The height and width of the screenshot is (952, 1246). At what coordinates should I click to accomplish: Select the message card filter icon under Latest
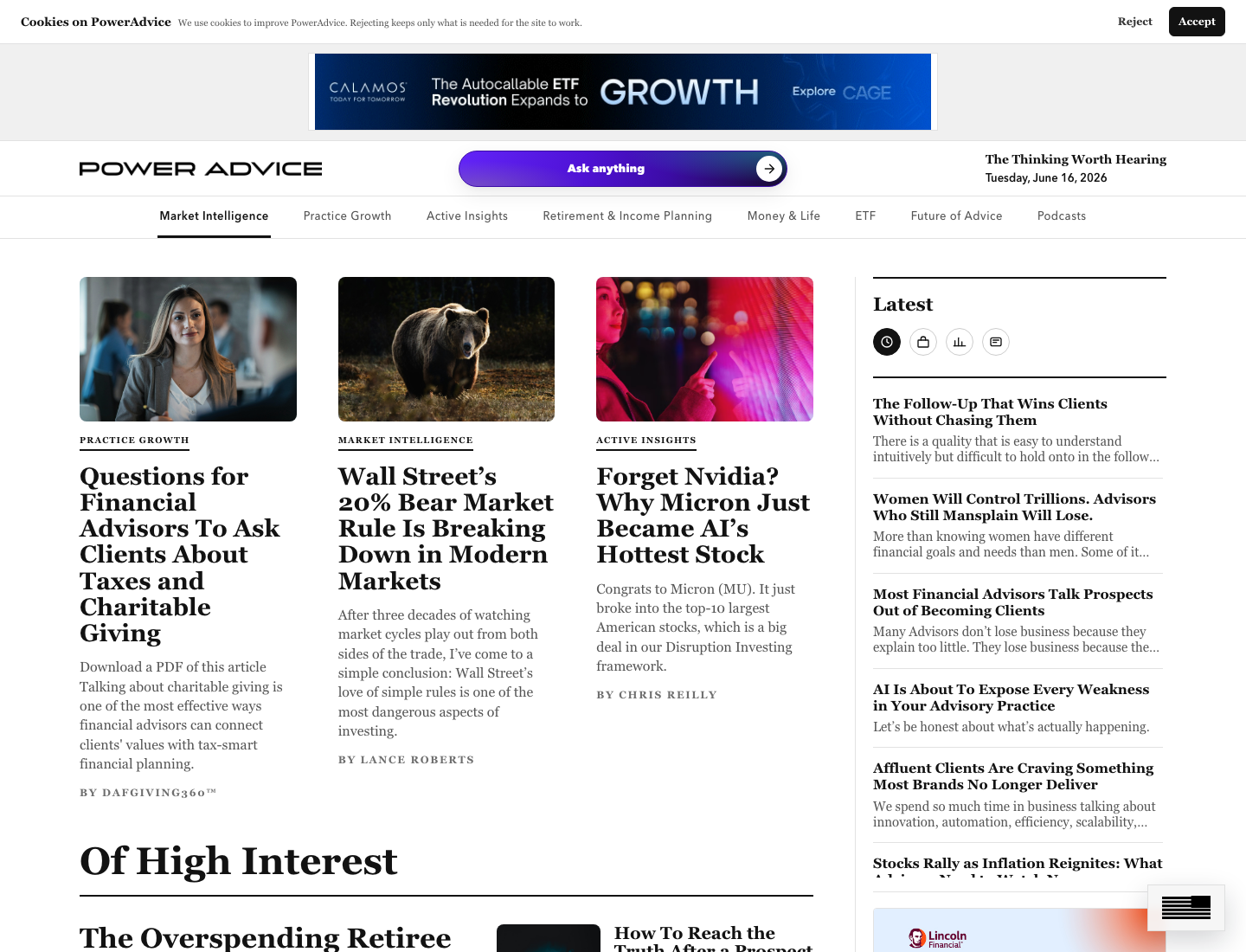click(996, 342)
